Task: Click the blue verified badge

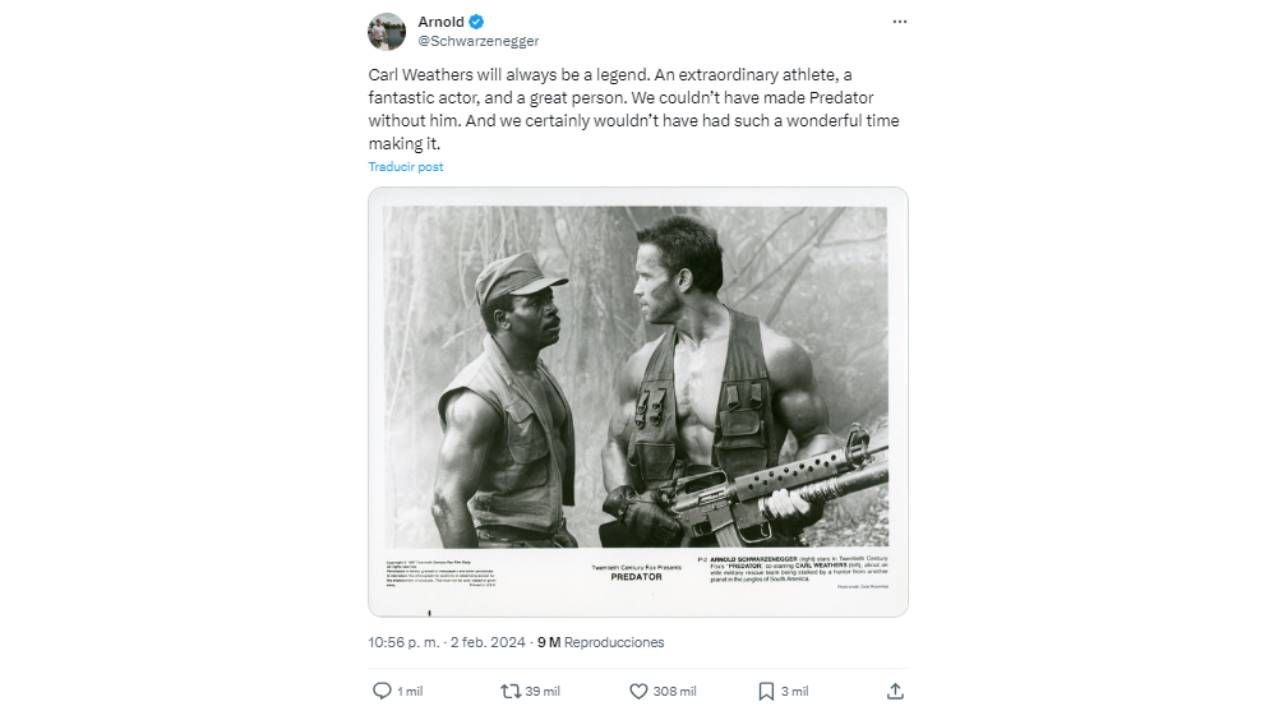Action: [x=477, y=22]
